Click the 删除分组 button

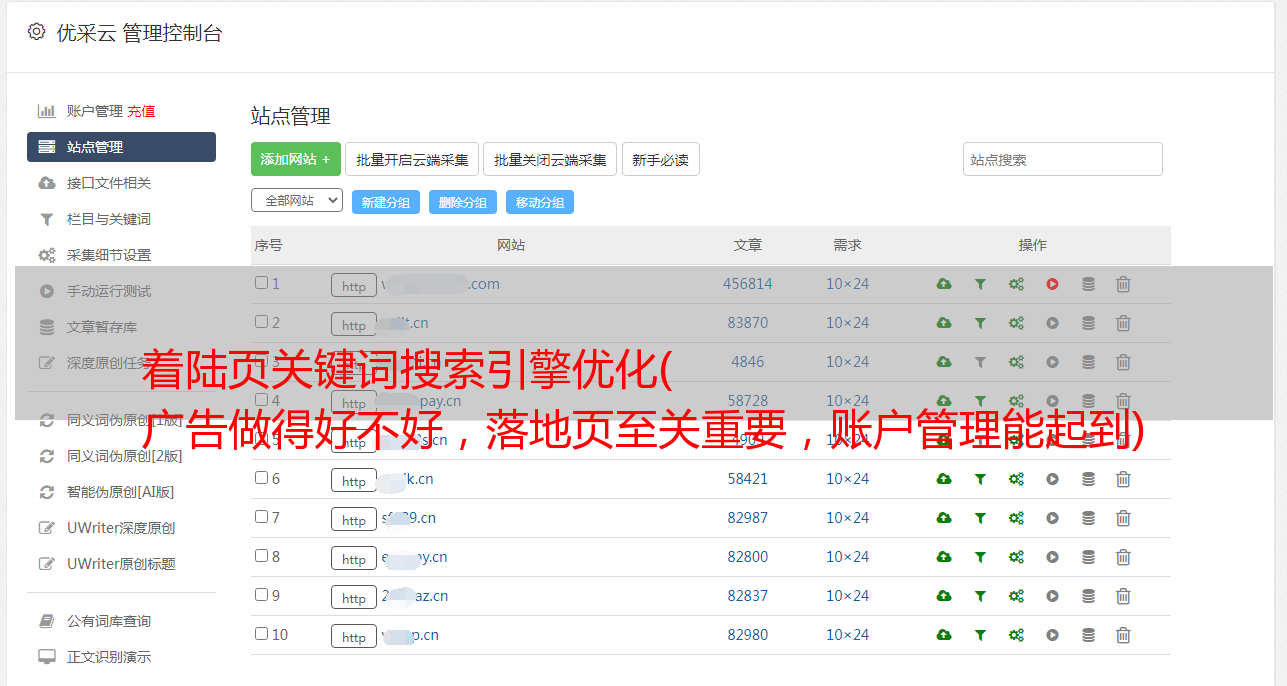click(x=463, y=202)
